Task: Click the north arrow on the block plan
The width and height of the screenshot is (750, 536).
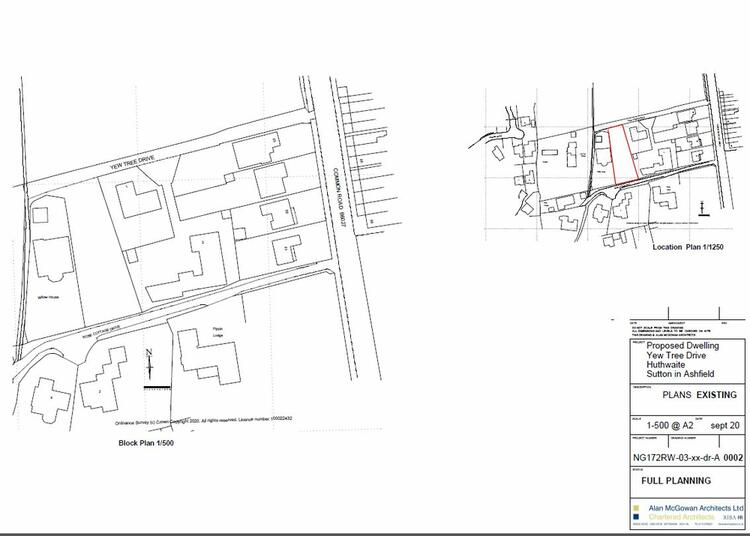Action: [149, 362]
